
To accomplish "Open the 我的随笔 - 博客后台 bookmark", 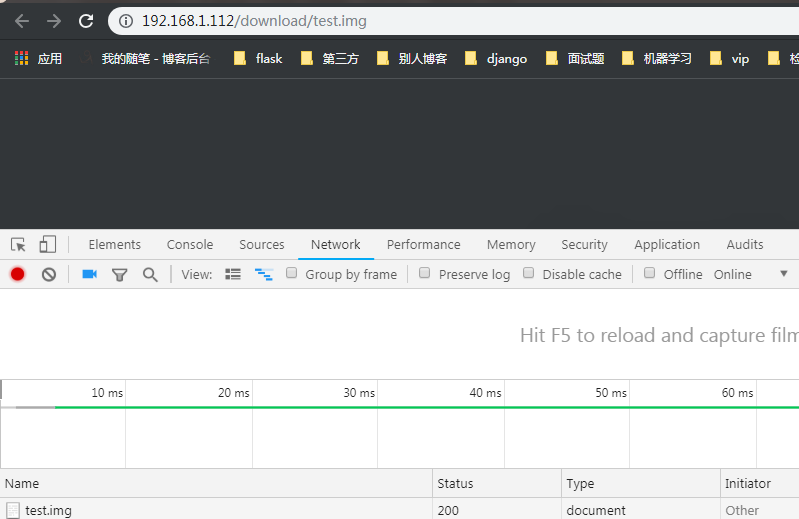I will click(148, 59).
